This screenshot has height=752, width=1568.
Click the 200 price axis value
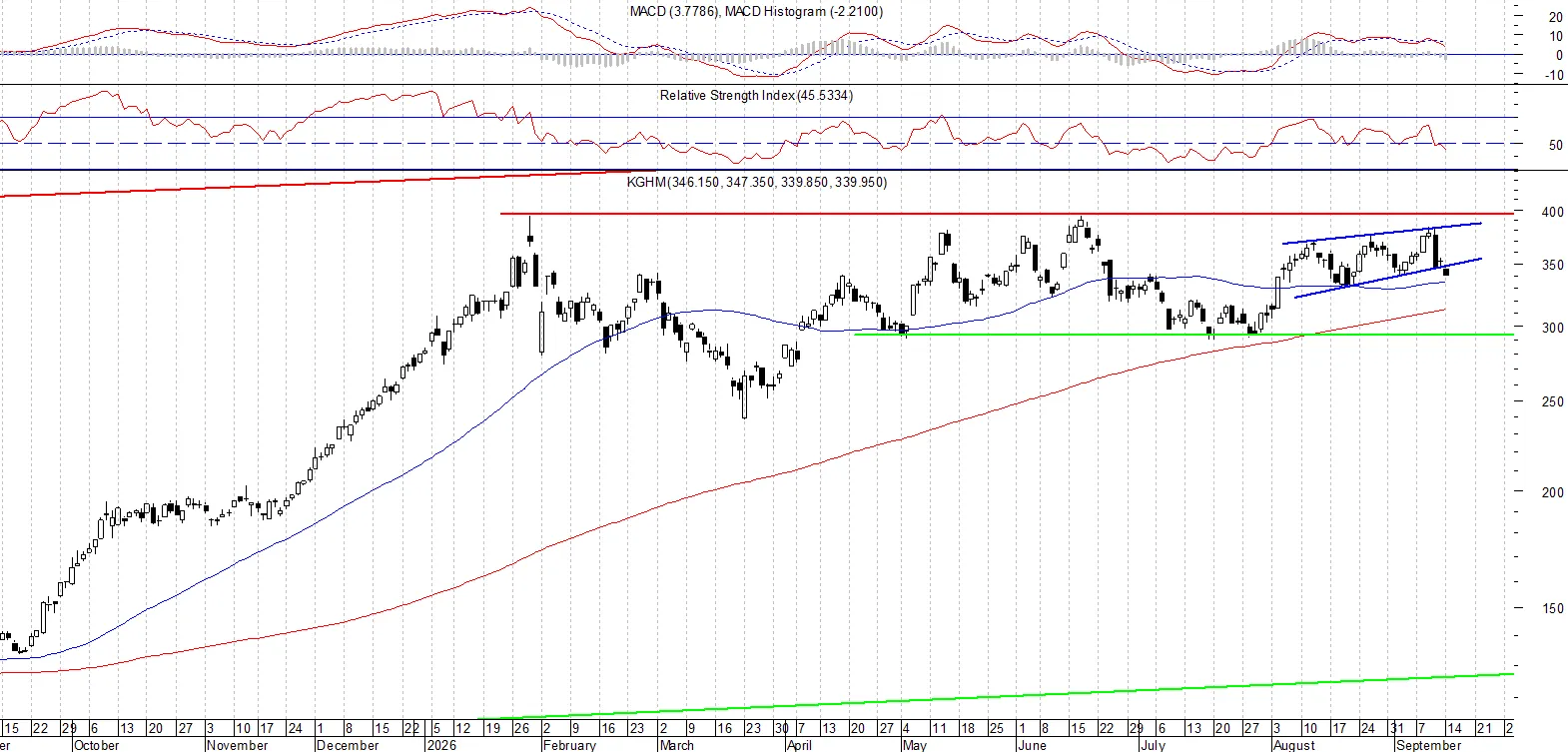click(x=1553, y=492)
